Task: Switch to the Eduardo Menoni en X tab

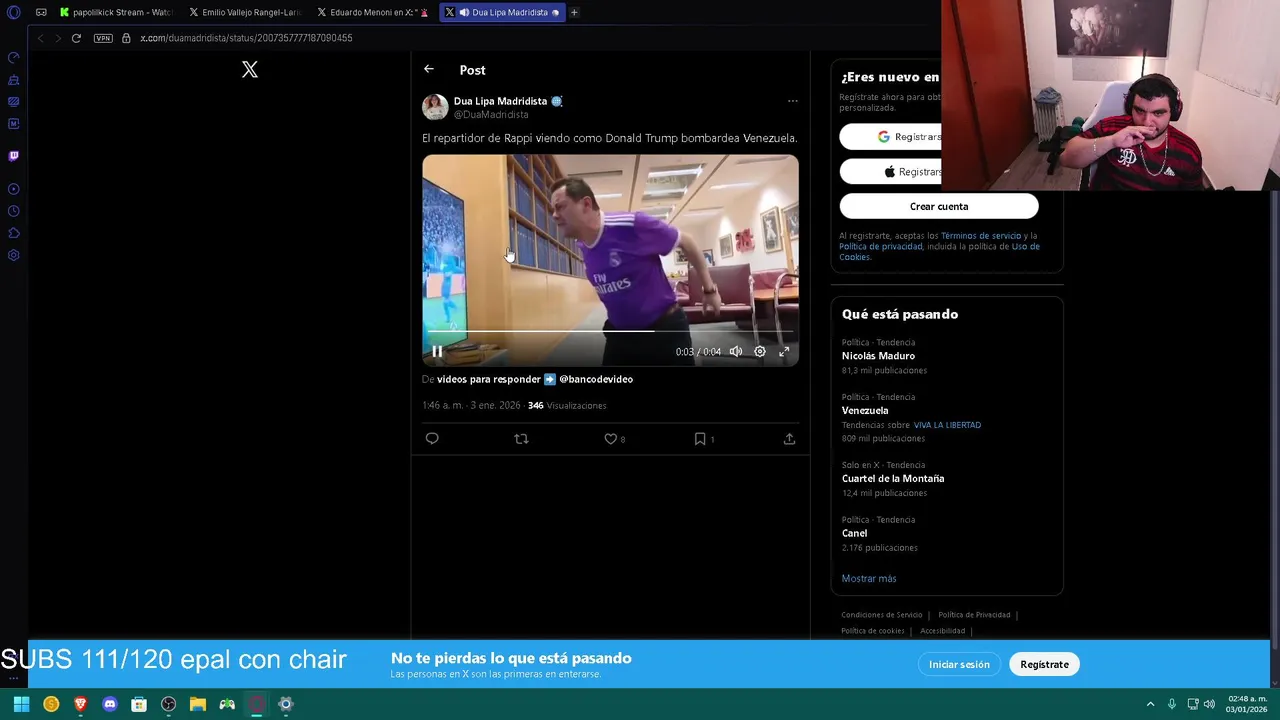Action: coord(372,12)
